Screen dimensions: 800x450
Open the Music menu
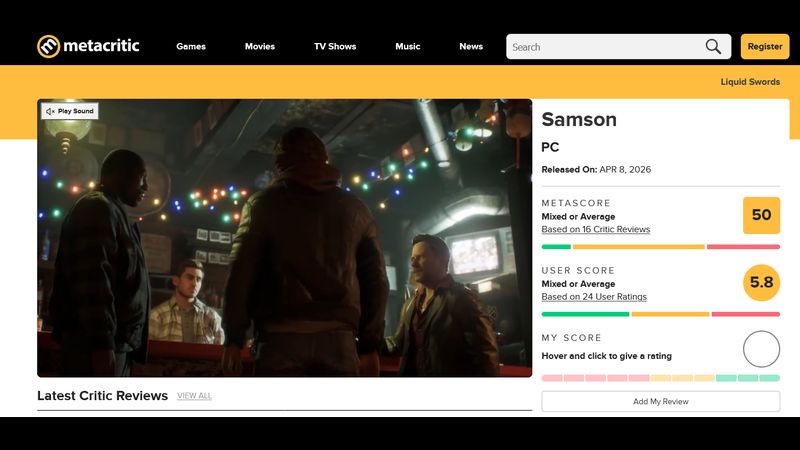click(408, 46)
